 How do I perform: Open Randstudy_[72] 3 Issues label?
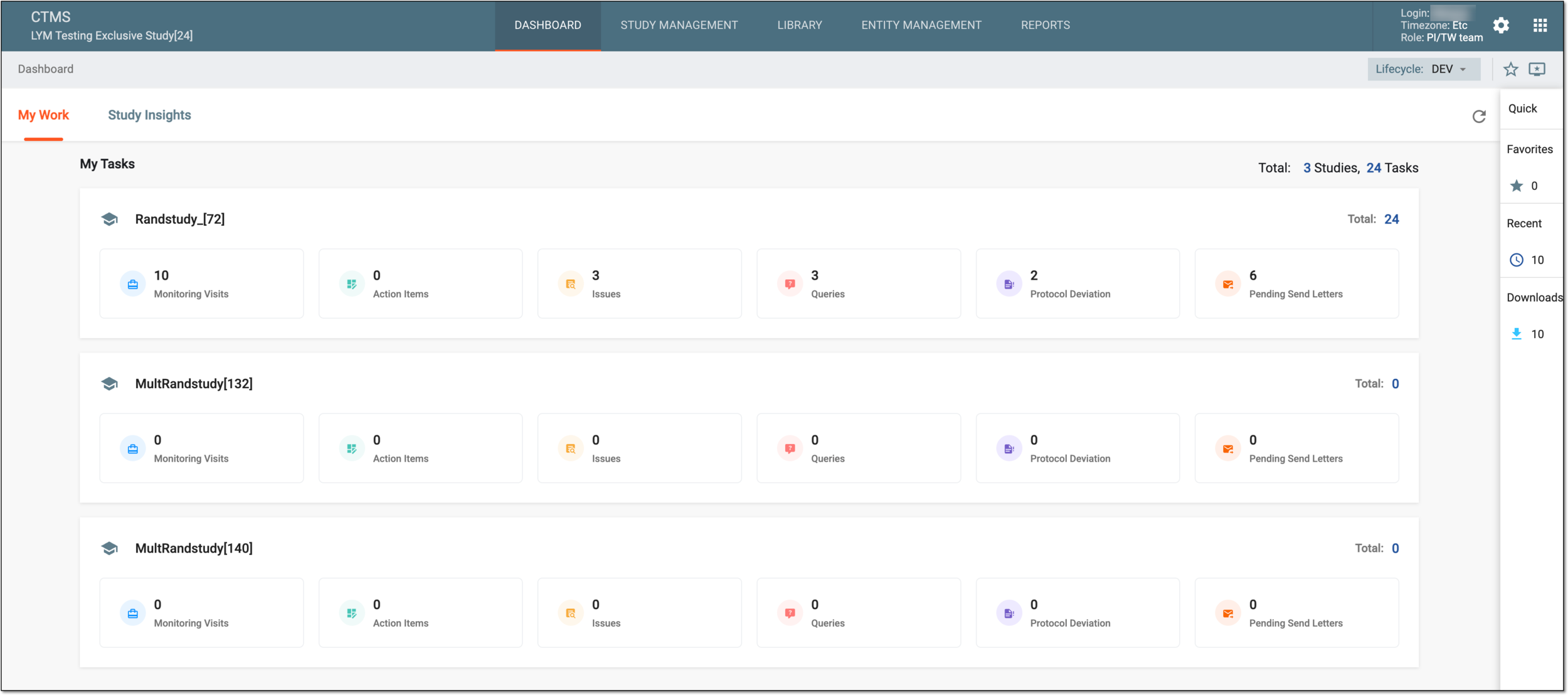point(607,294)
